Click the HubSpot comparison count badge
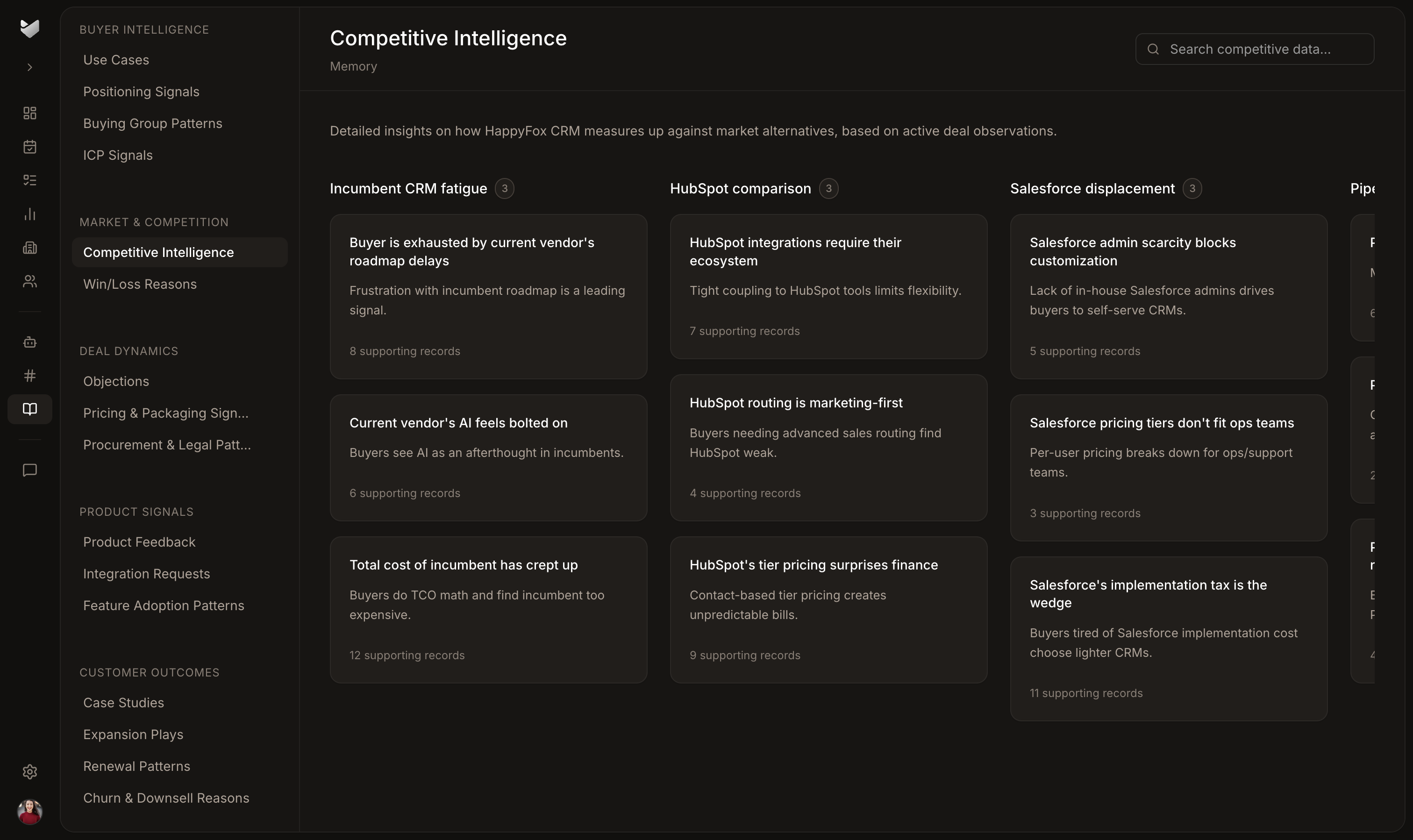Viewport: 1413px width, 840px height. [x=828, y=188]
